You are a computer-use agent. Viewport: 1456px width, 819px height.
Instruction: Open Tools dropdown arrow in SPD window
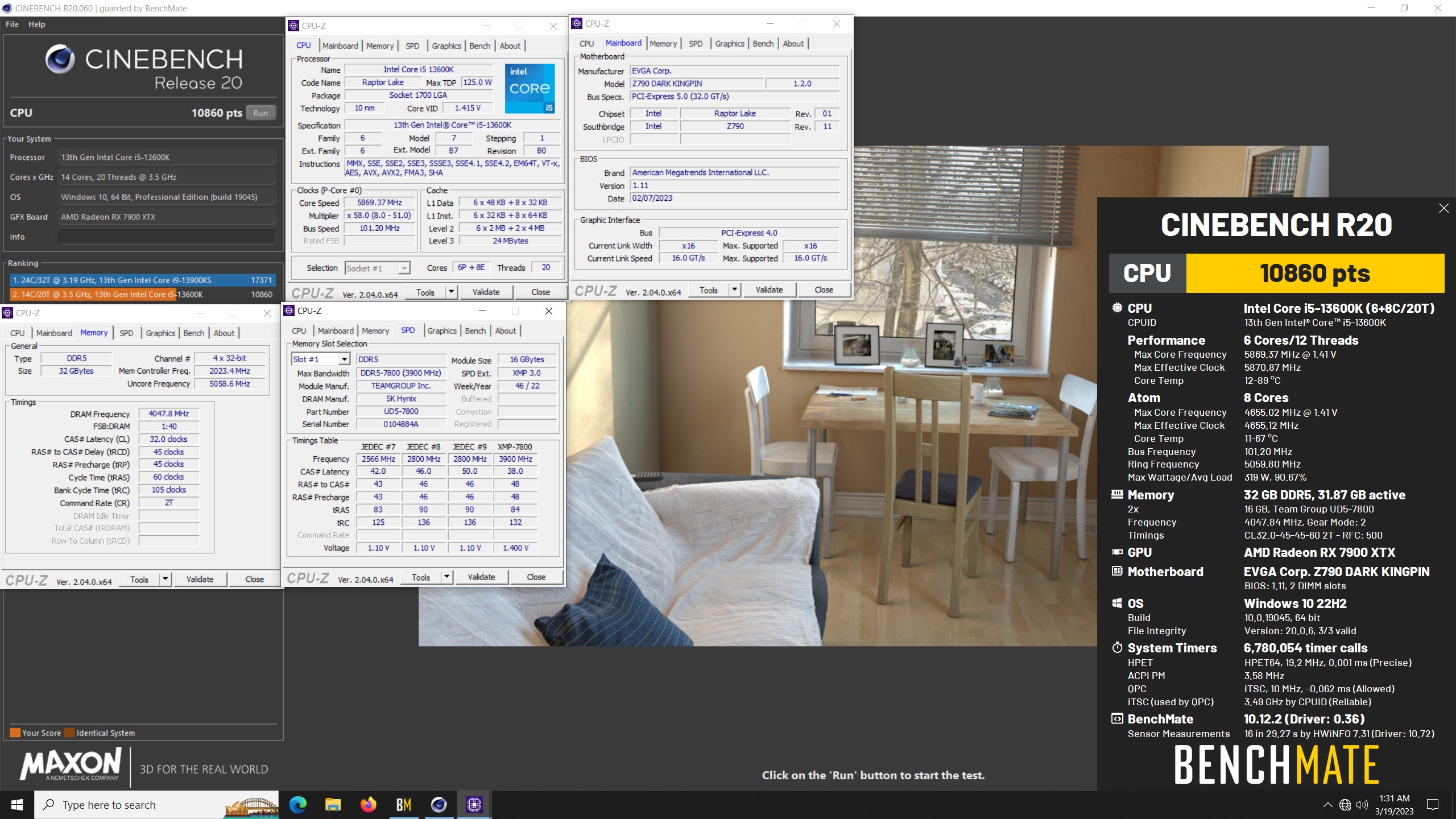[x=446, y=577]
